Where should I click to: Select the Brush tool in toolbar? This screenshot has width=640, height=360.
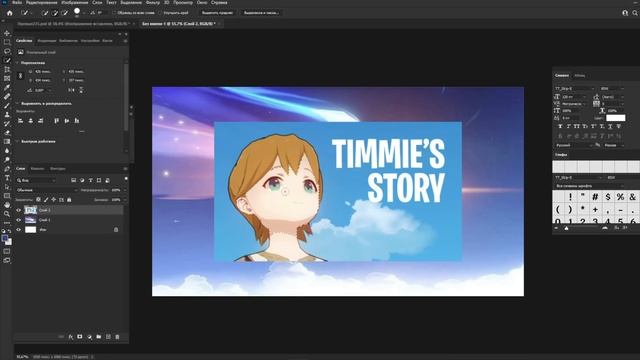[x=7, y=105]
